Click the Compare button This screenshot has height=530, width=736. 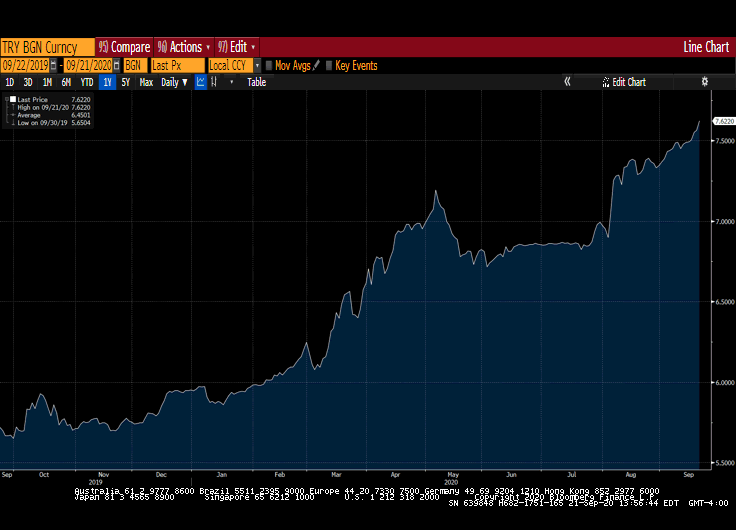click(125, 47)
